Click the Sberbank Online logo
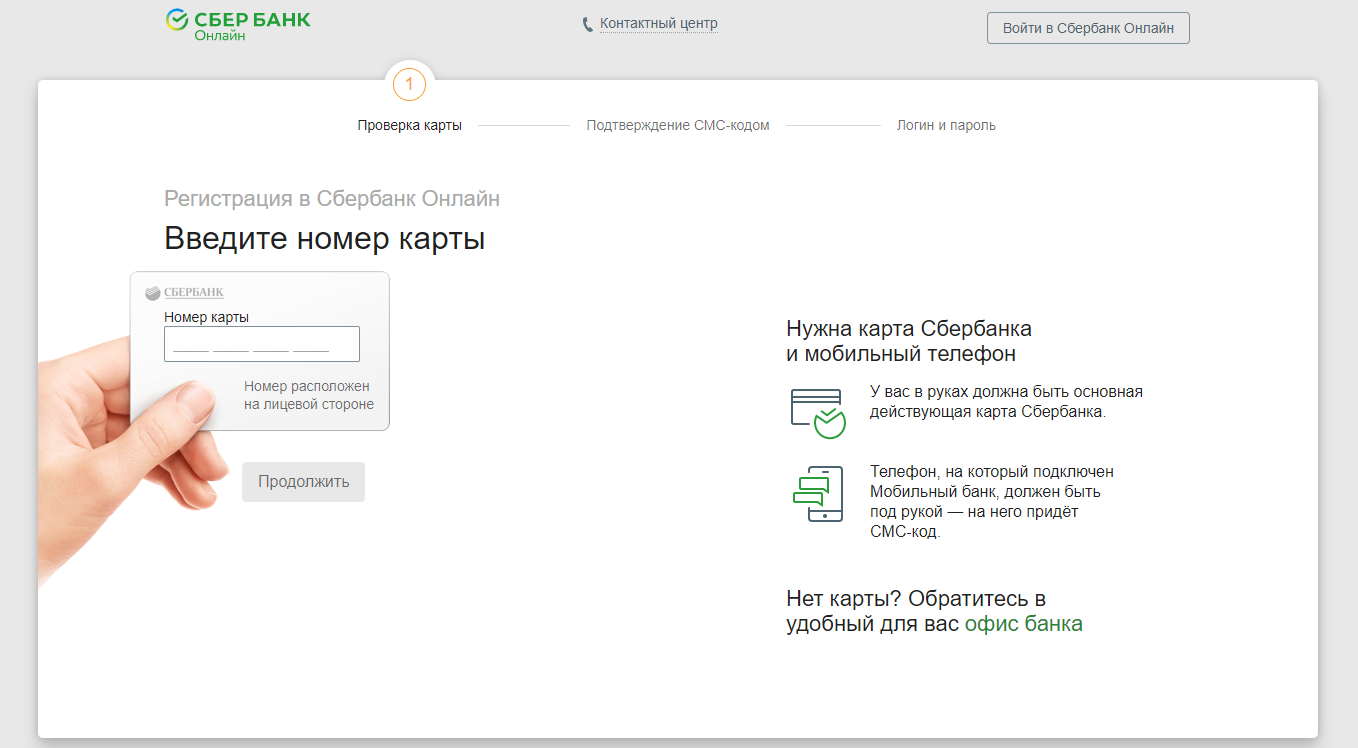Screen dimensions: 1358x748 (238, 25)
